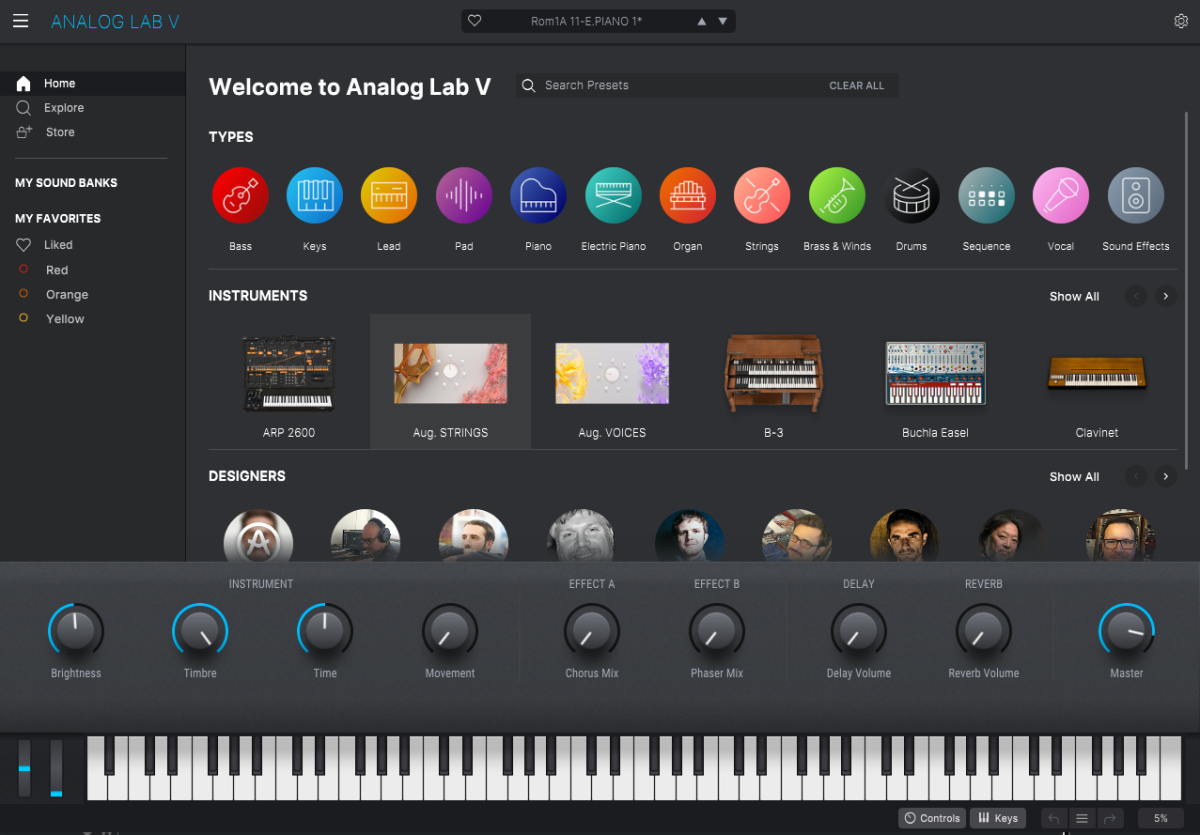
Task: Select the Aug. STRINGS instrument
Action: pyautogui.click(x=450, y=382)
